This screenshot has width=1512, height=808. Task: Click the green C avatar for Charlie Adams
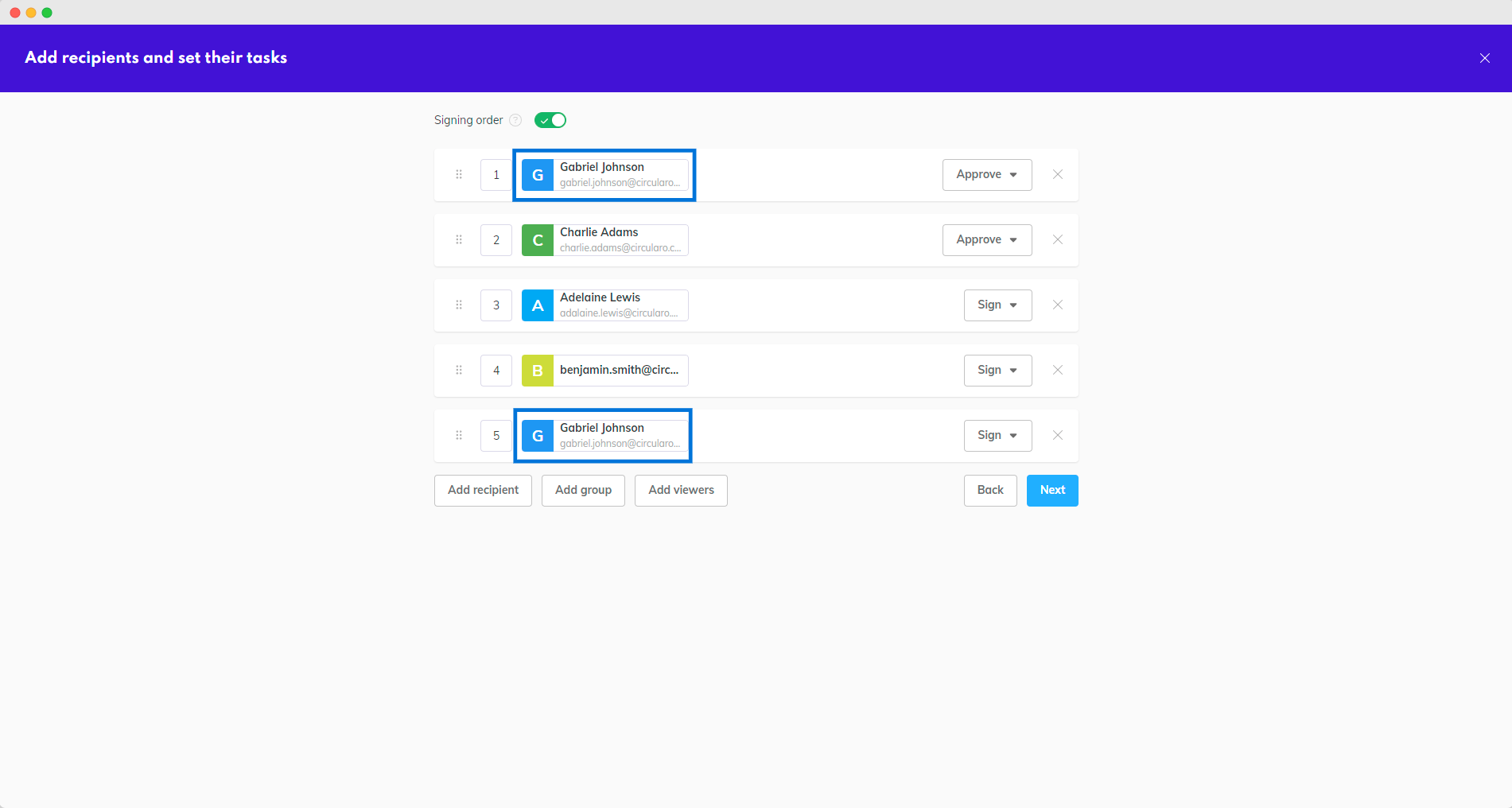[538, 240]
